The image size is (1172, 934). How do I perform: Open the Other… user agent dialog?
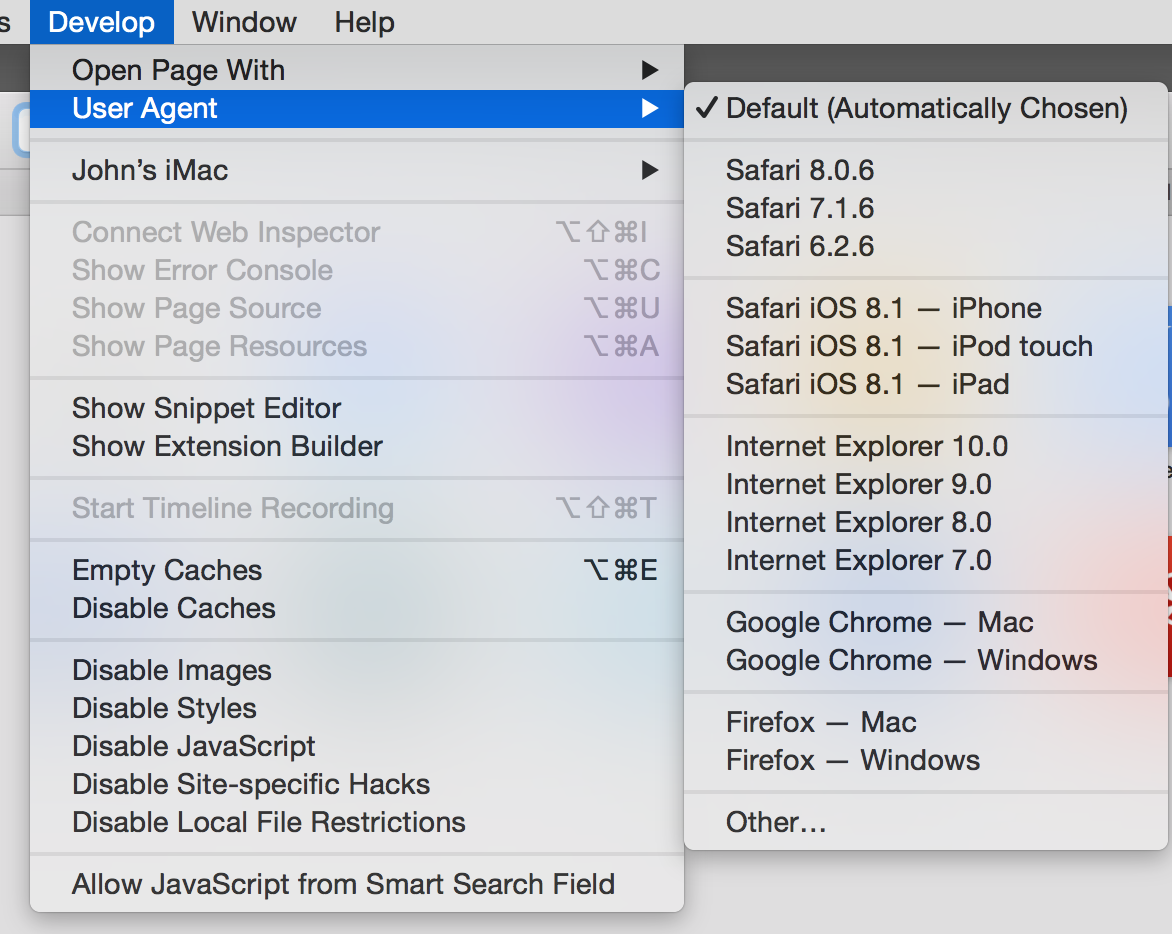(926, 823)
